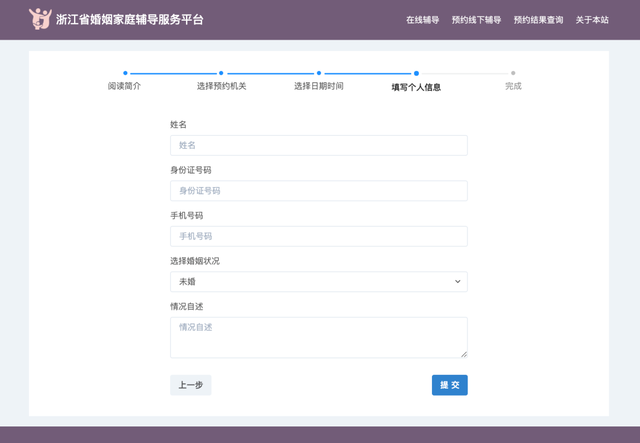Focus the 身份证号码 input field
Screen dimensions: 640x443
coord(319,191)
